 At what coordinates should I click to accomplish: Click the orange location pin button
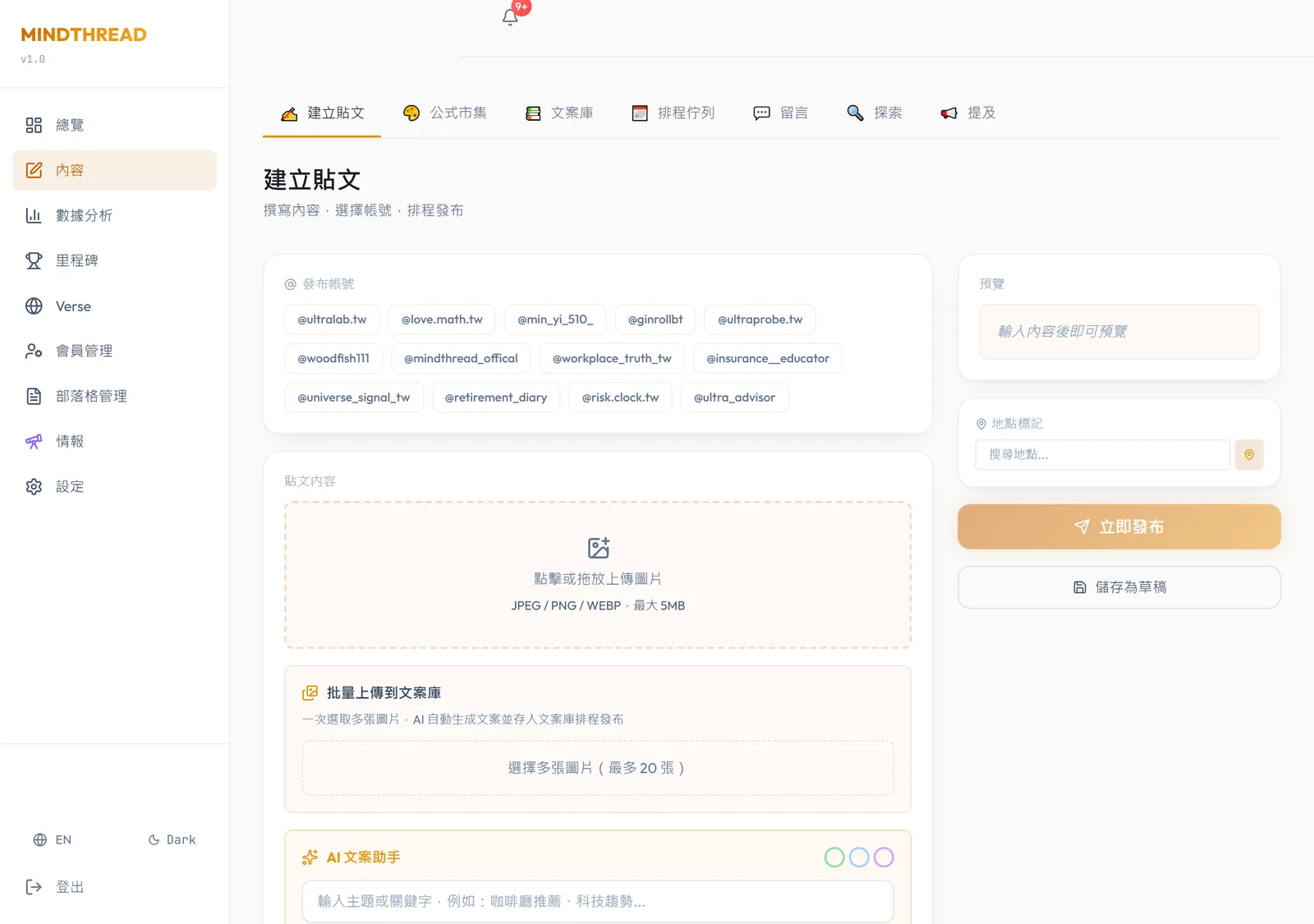(x=1249, y=454)
